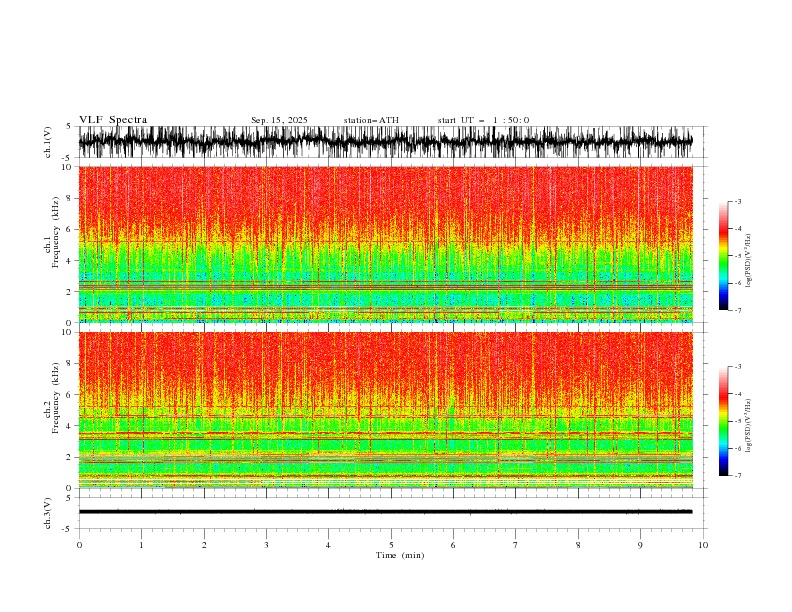Click the "-7" label on lower colorbar
Viewport: 792px width, 612px height.
point(737,476)
